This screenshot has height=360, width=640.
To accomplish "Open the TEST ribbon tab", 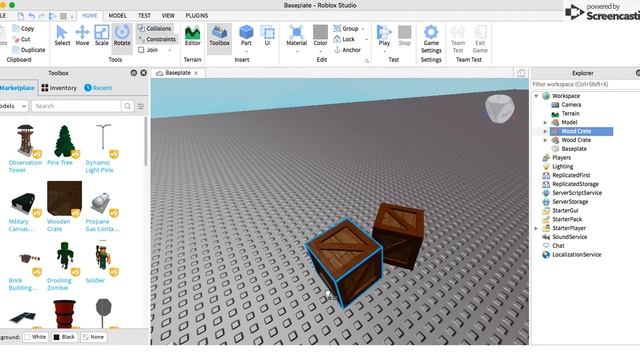I will pos(144,16).
